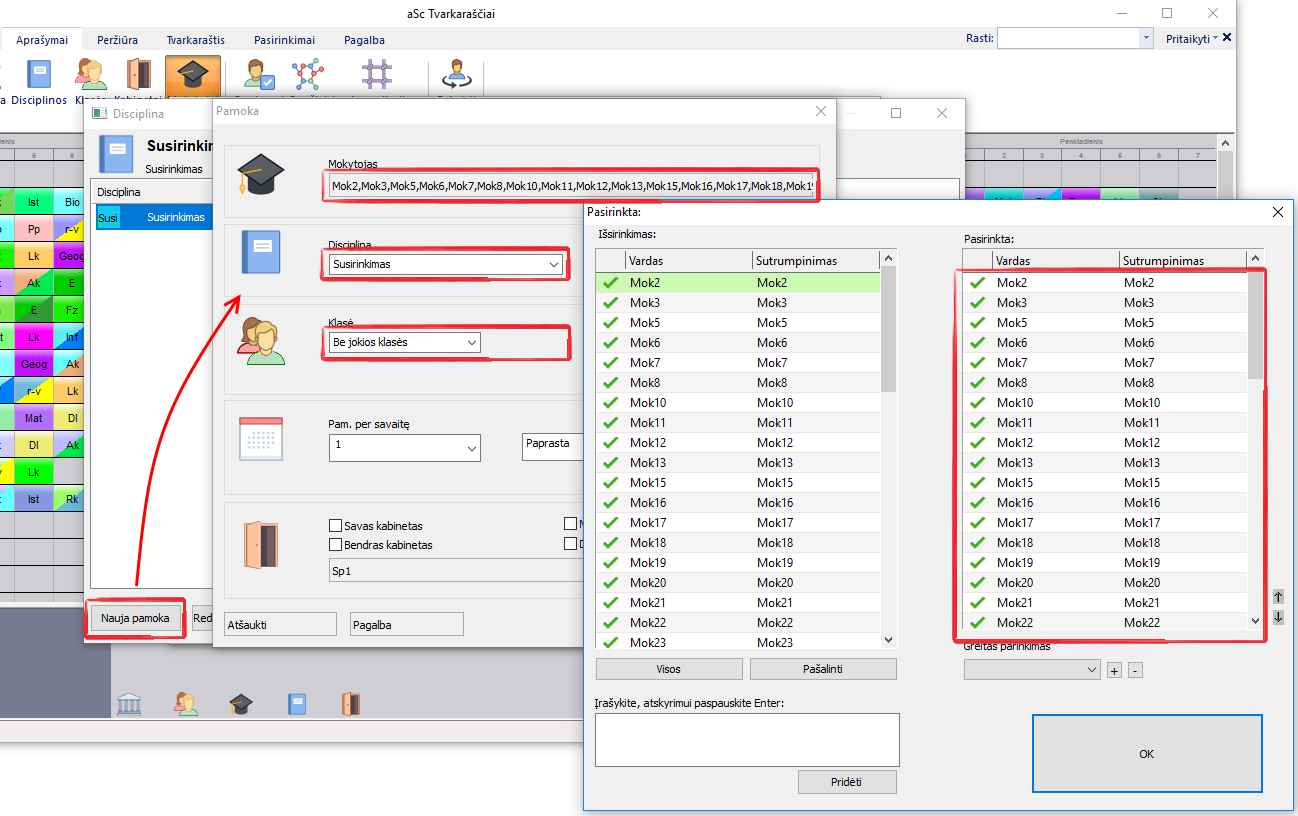Click the person with circular arrows icon
The image size is (1298, 816).
click(457, 75)
